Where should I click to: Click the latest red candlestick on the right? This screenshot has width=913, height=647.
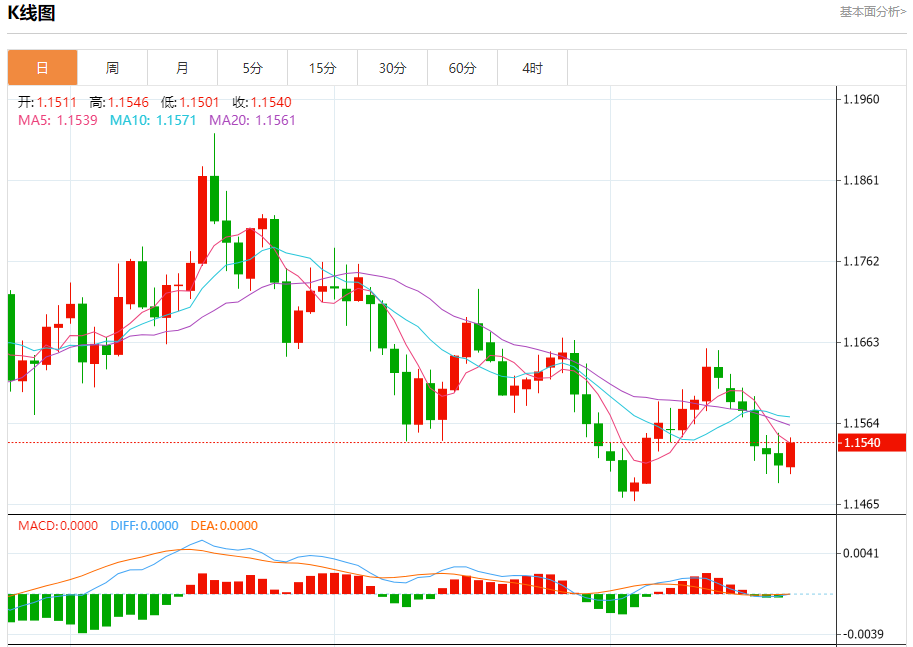point(790,455)
